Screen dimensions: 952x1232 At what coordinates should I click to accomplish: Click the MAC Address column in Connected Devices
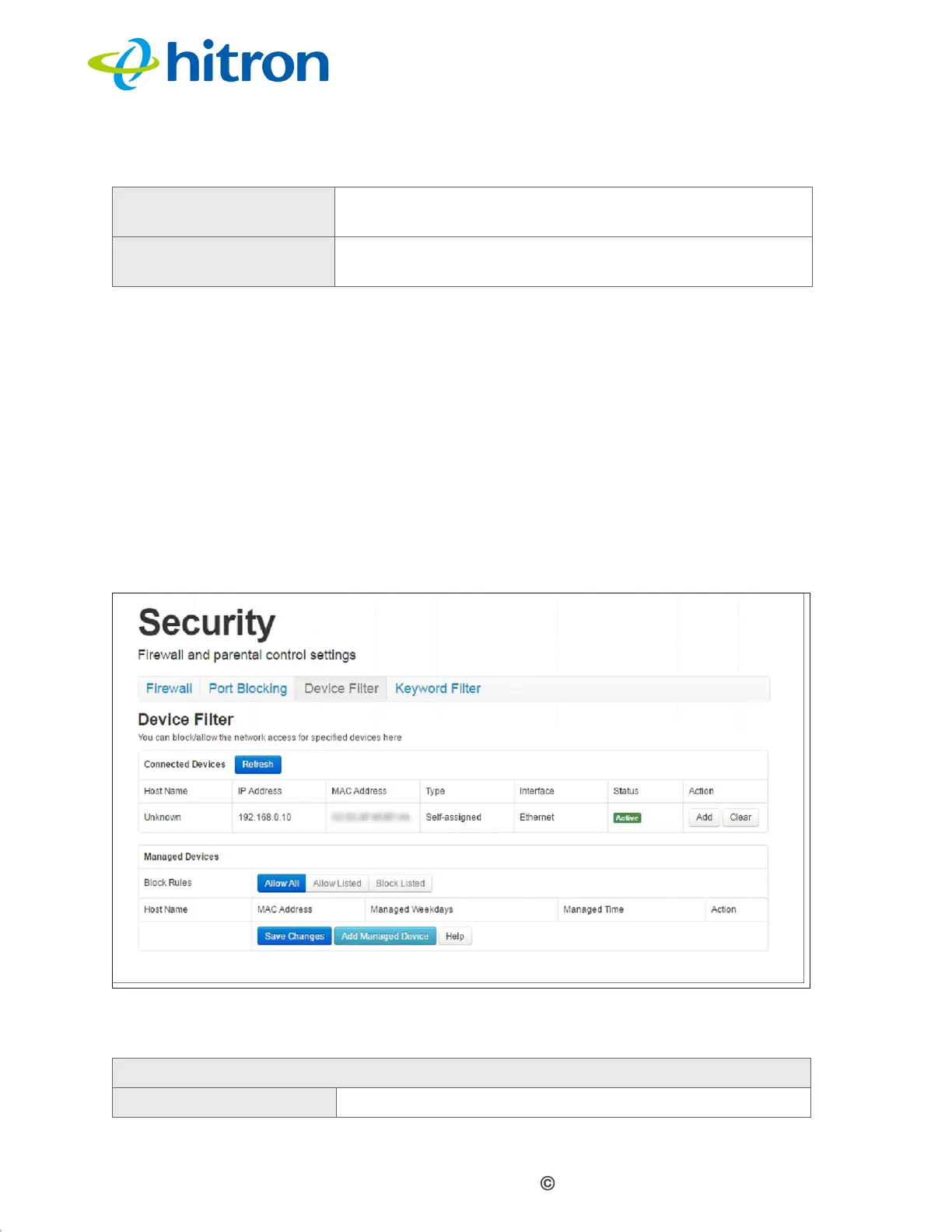[359, 791]
